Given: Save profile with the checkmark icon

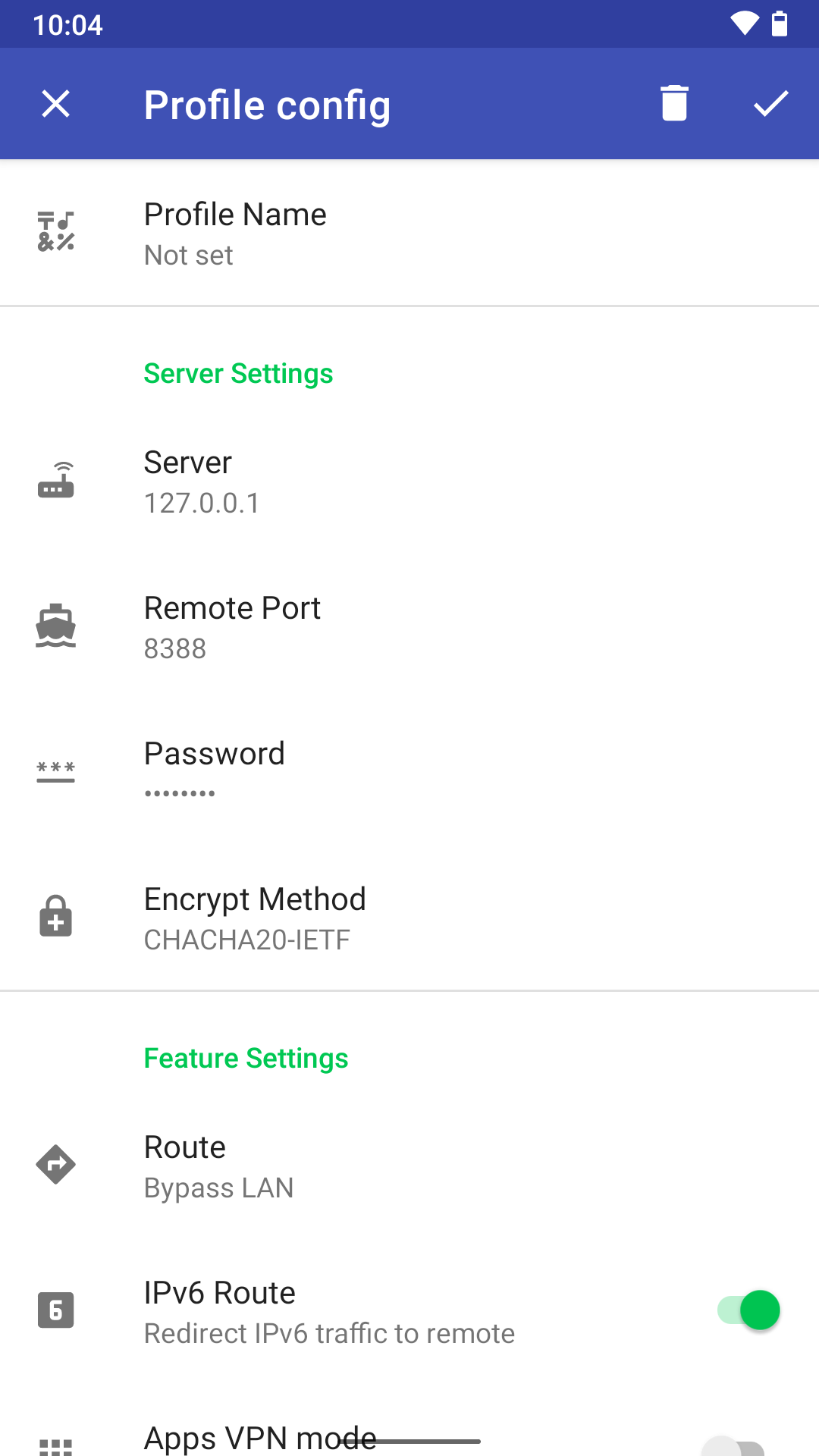Looking at the screenshot, I should click(771, 103).
